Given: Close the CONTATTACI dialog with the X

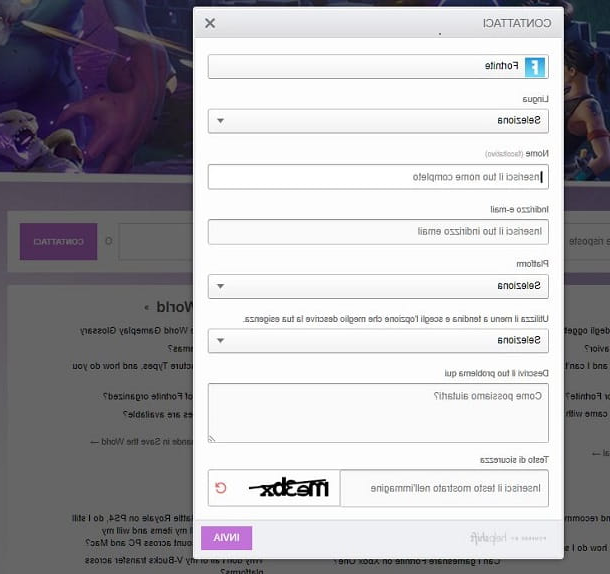Looking at the screenshot, I should click(x=210, y=23).
